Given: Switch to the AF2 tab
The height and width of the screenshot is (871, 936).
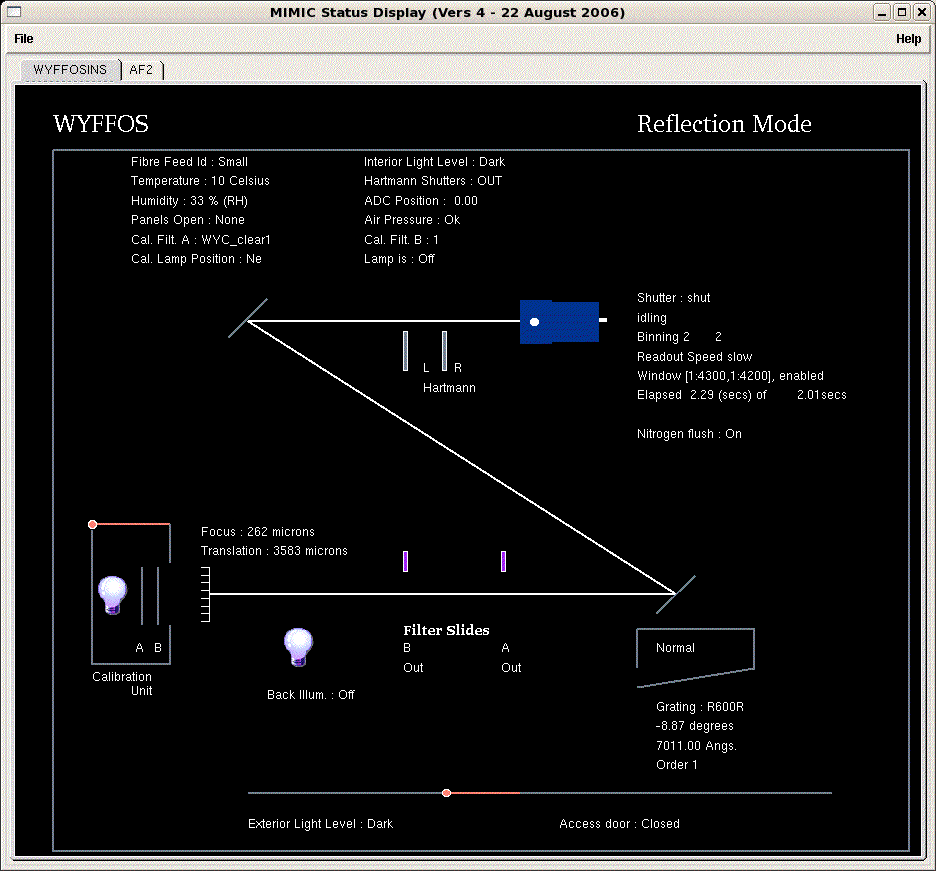Looking at the screenshot, I should click(x=141, y=70).
